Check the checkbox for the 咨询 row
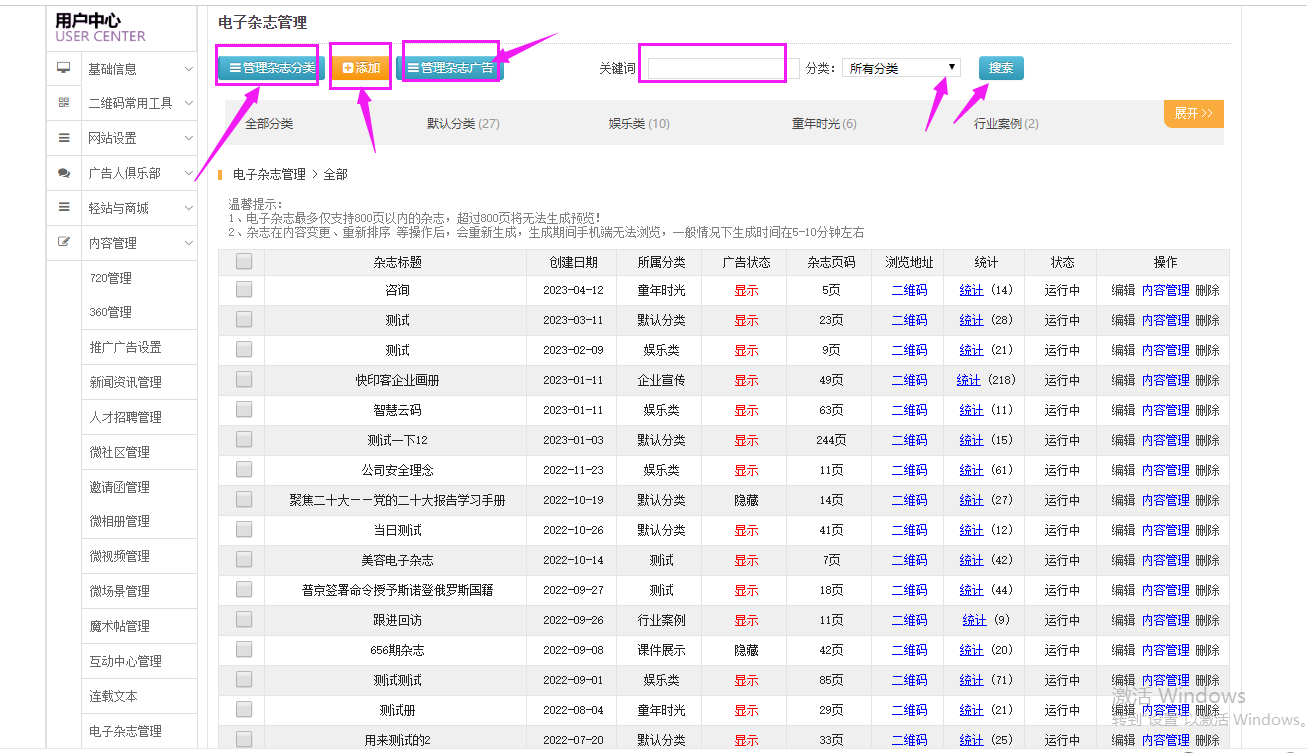The image size is (1307, 753). (x=244, y=290)
